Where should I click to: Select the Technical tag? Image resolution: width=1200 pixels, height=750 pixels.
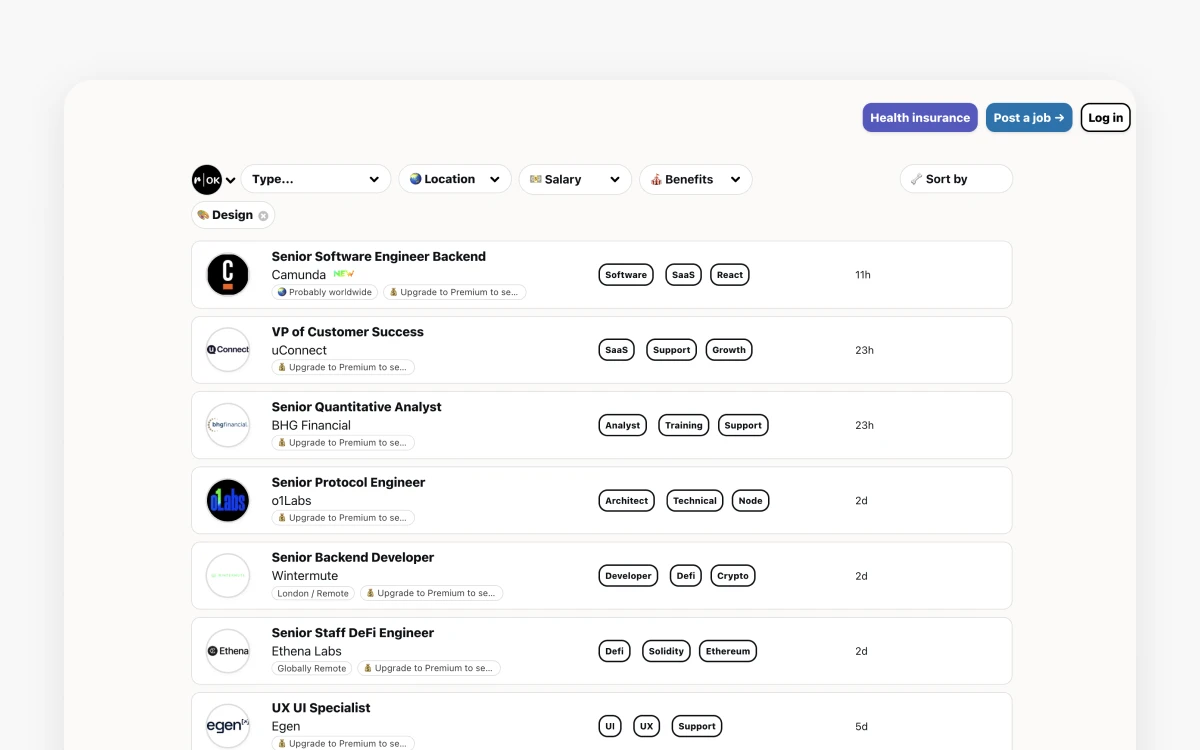click(x=695, y=501)
